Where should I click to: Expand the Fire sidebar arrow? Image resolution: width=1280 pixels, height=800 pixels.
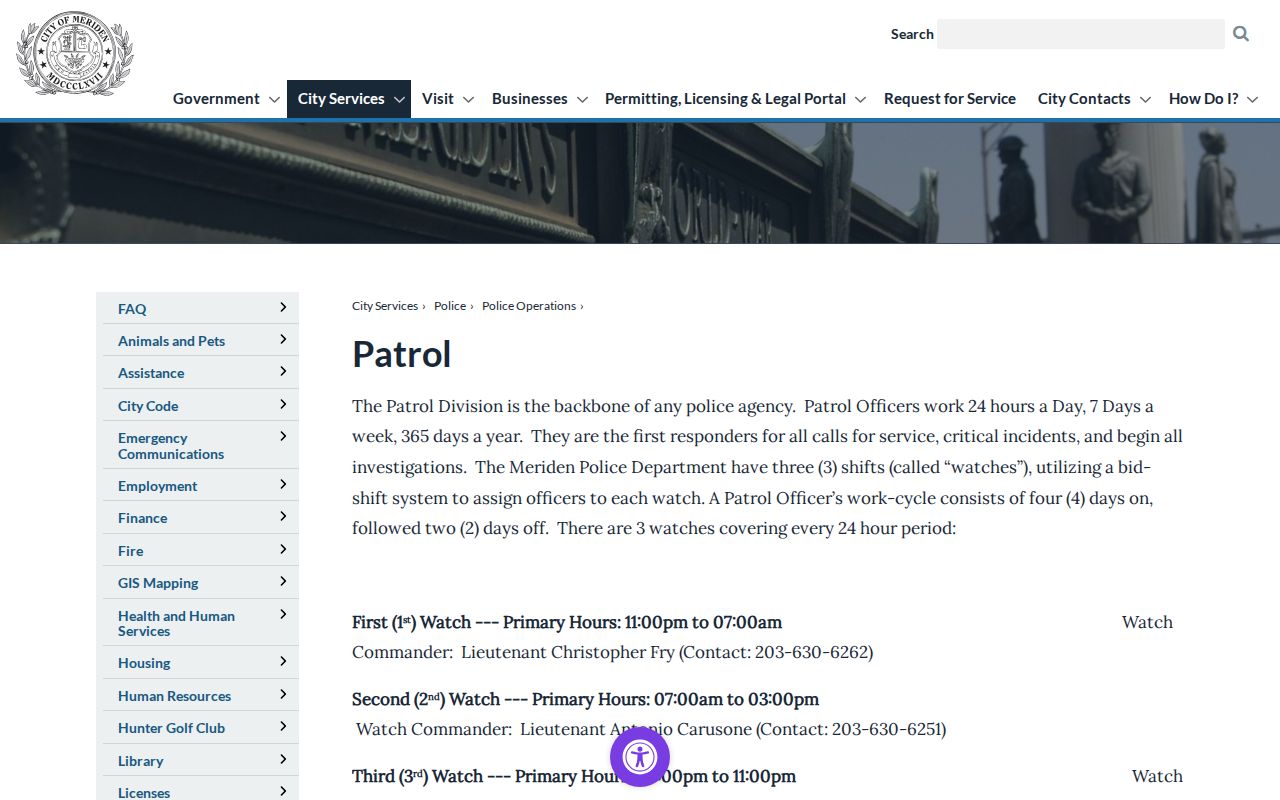click(x=283, y=549)
